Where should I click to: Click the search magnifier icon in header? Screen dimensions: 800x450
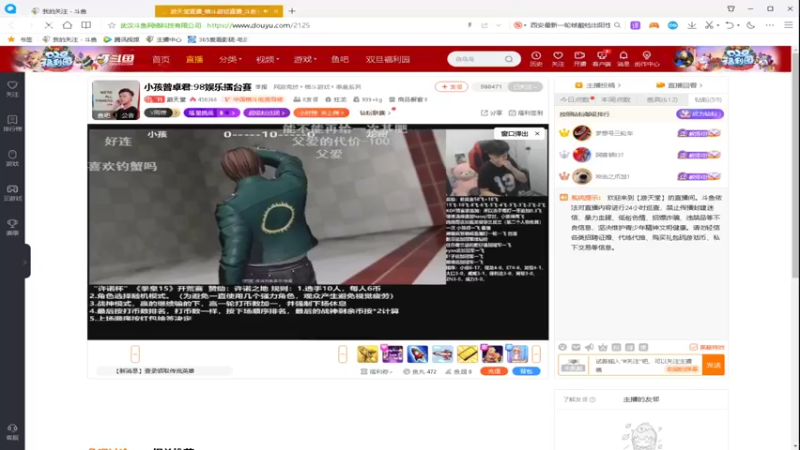[x=509, y=59]
